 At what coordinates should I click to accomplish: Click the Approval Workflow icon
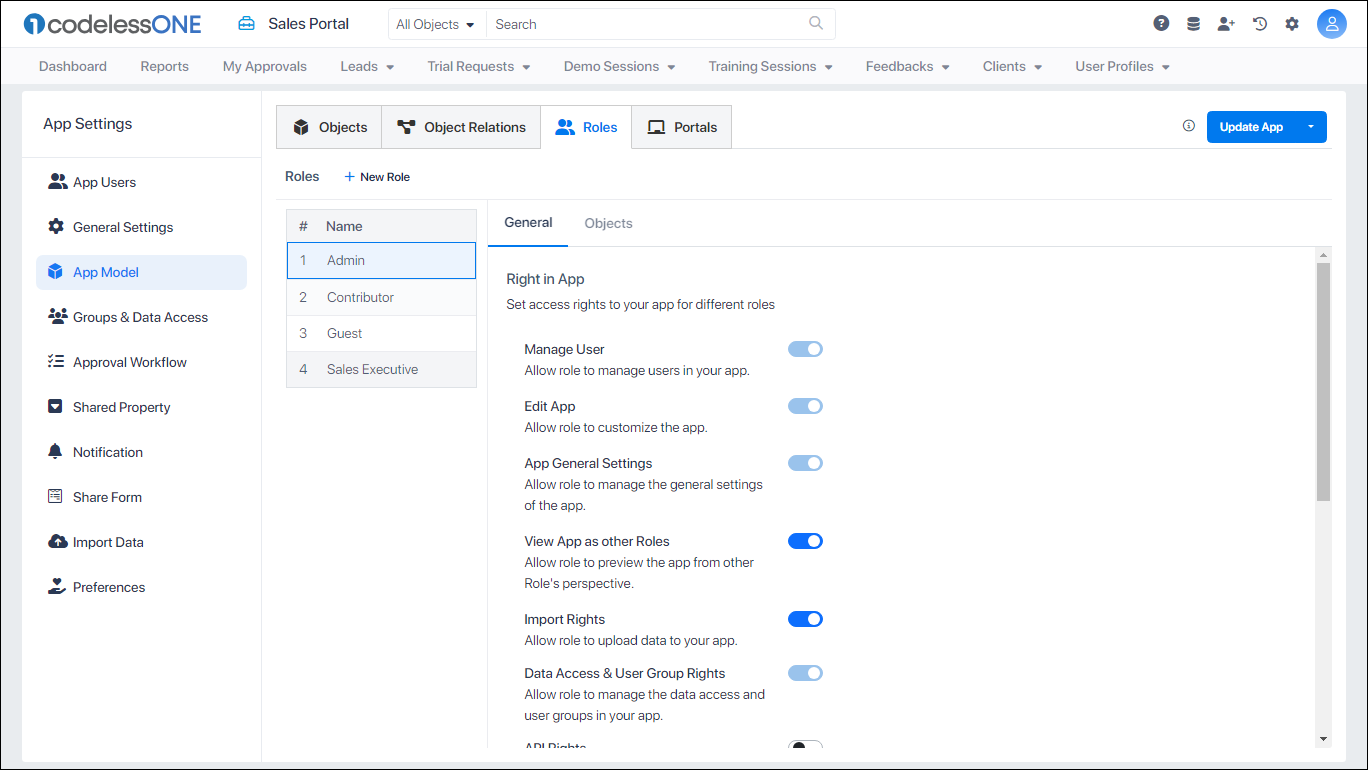click(x=55, y=362)
